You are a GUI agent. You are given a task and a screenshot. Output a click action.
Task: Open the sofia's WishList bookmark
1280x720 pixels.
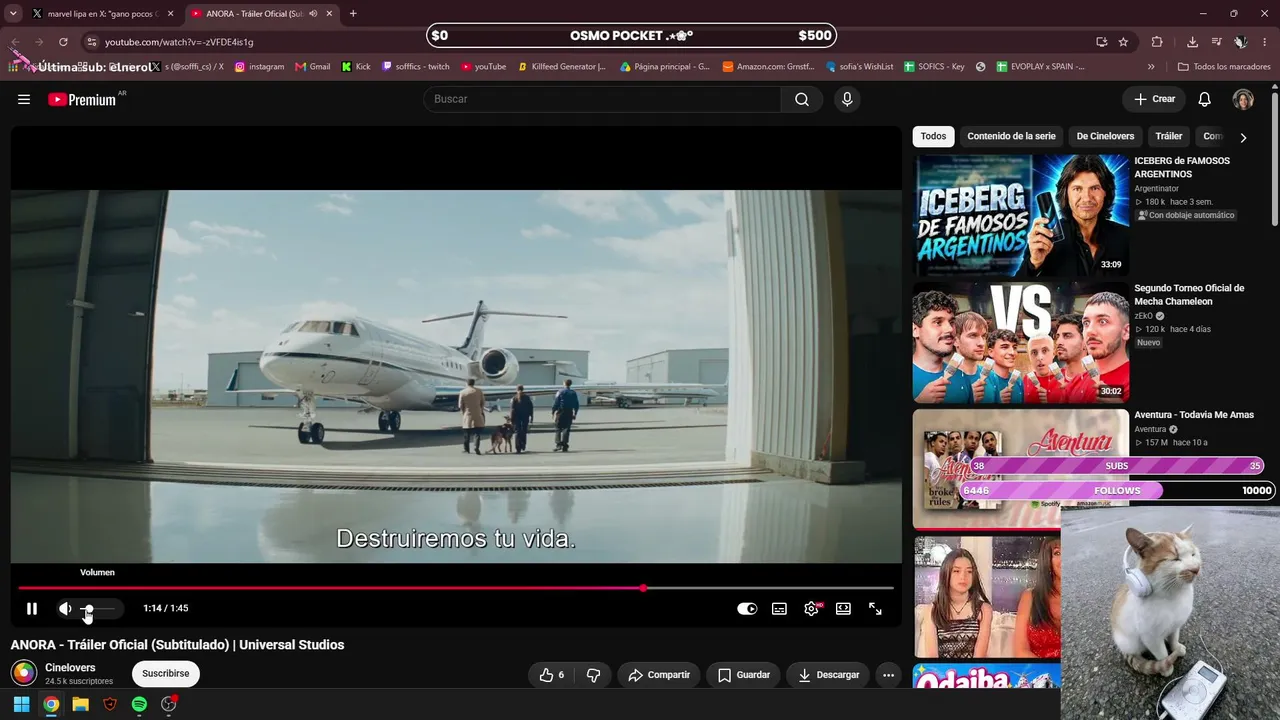click(x=860, y=67)
